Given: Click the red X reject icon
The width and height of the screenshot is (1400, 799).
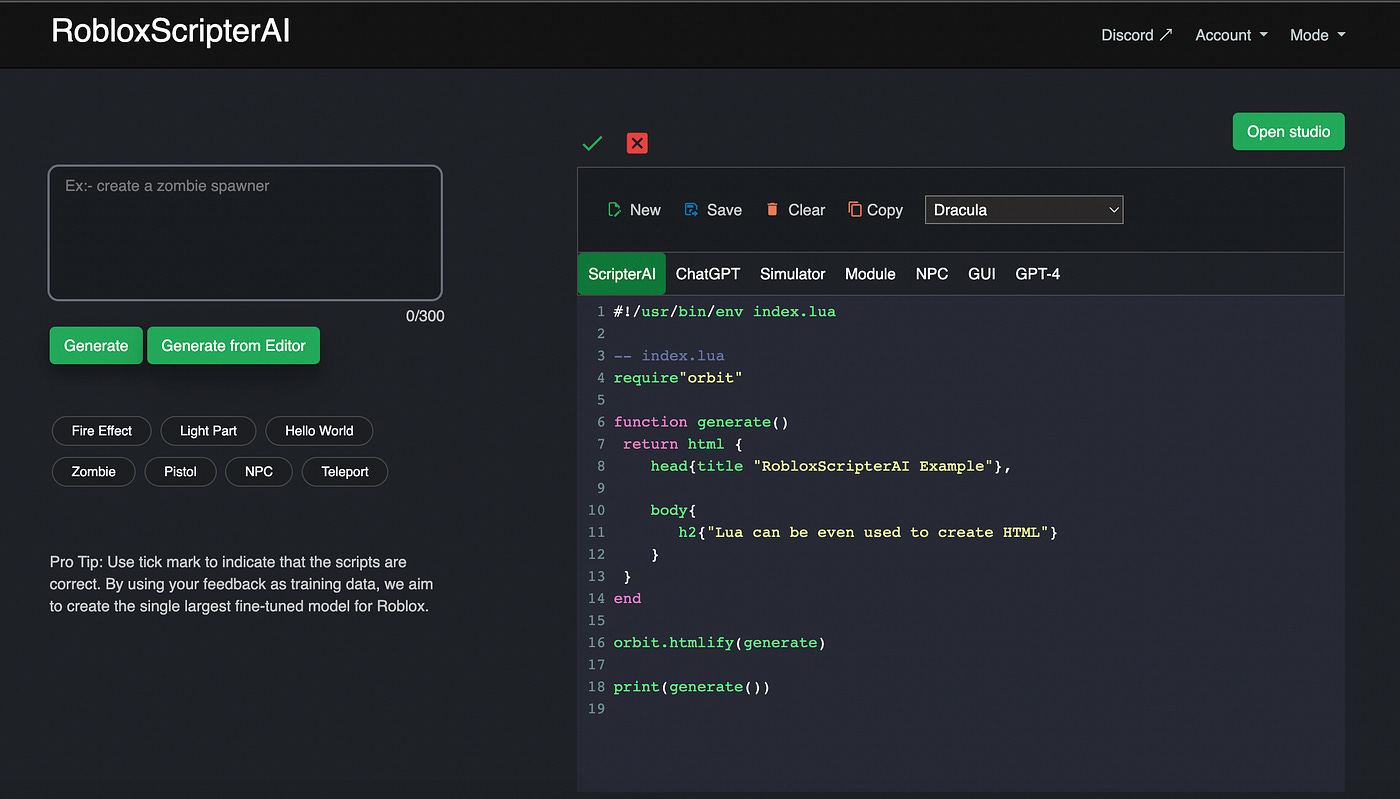Looking at the screenshot, I should coord(637,143).
